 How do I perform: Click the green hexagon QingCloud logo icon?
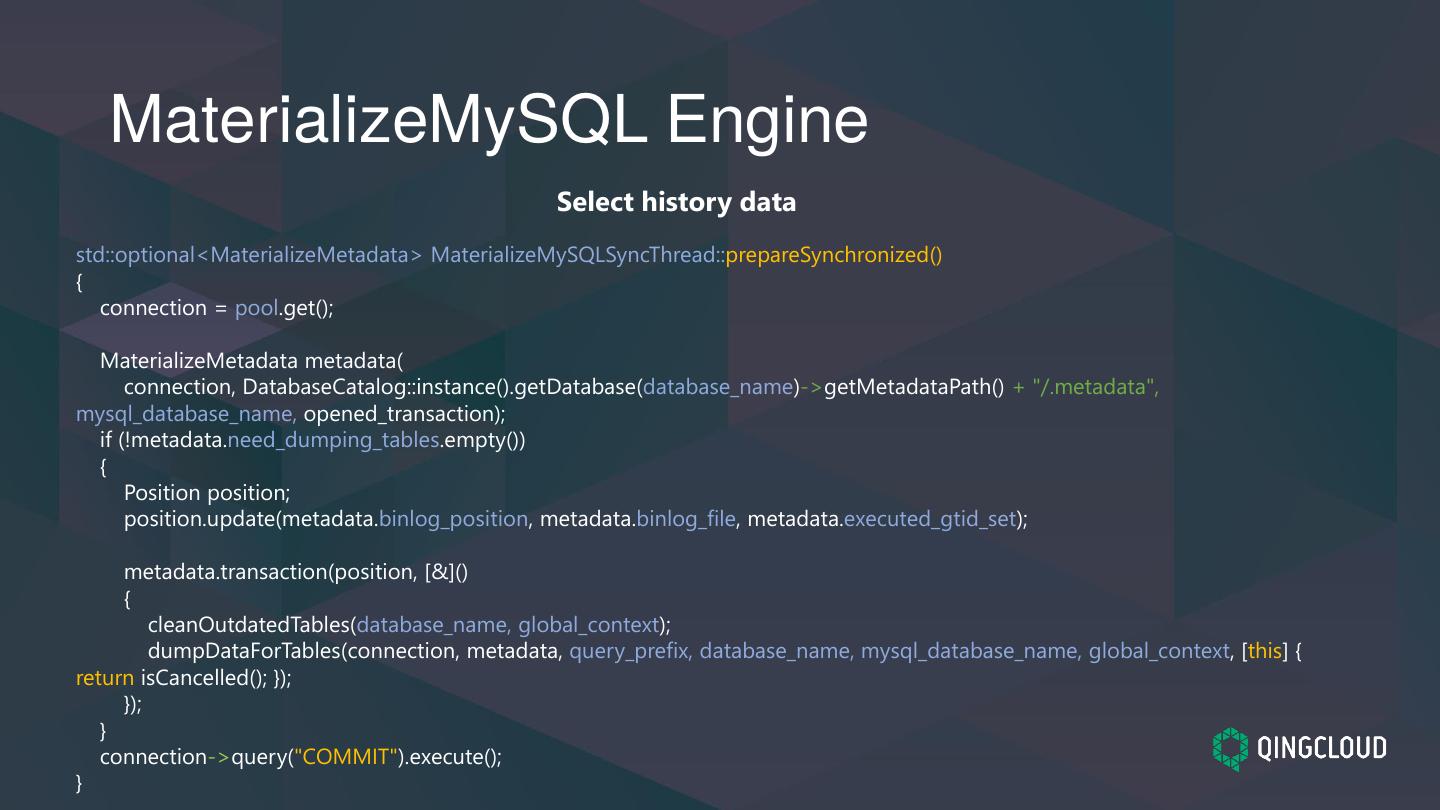coord(1231,748)
